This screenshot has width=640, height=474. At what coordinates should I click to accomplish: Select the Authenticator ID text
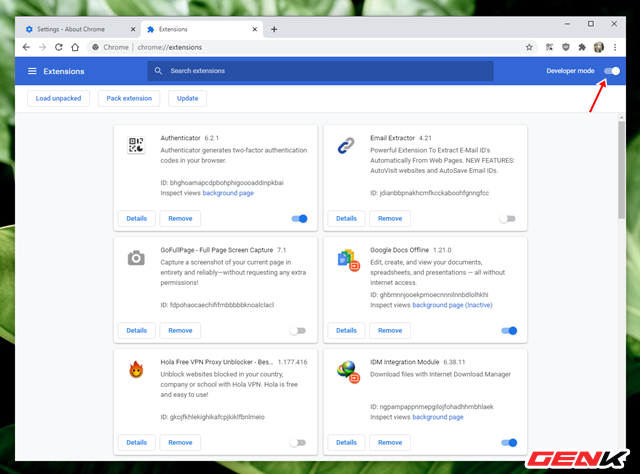pyautogui.click(x=222, y=182)
